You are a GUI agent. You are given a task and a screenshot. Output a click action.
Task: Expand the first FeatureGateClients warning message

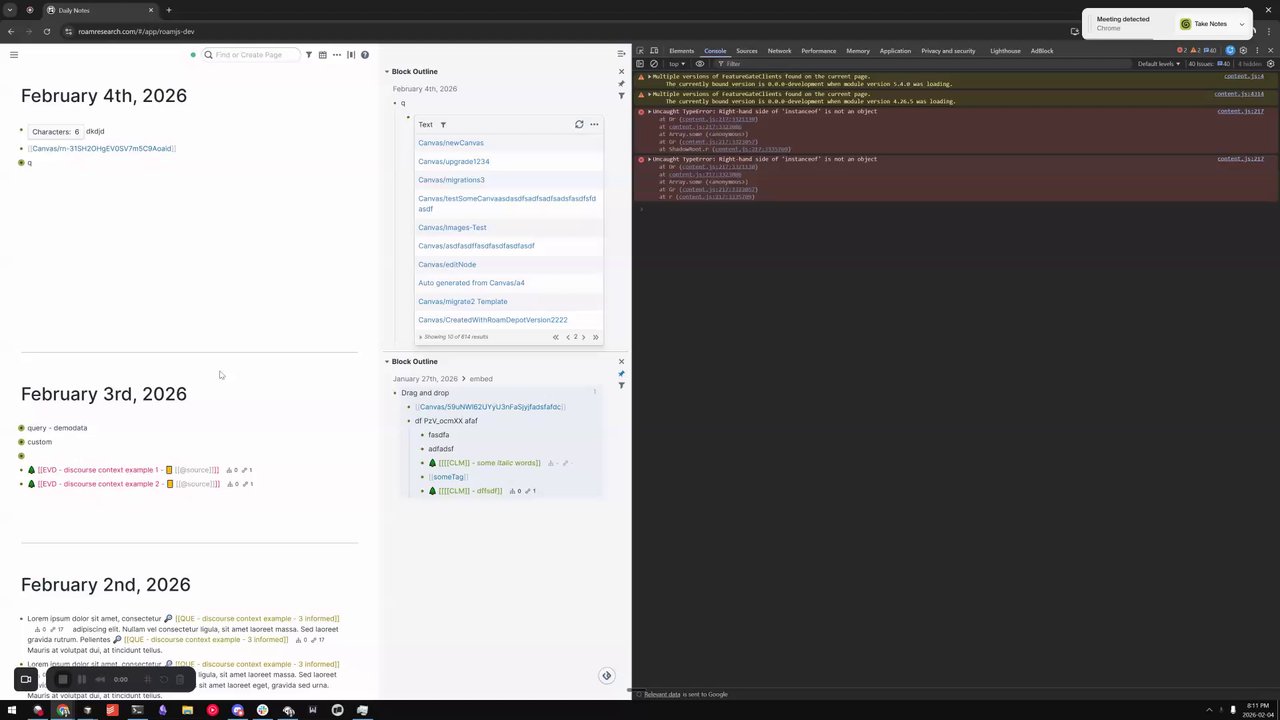(650, 76)
